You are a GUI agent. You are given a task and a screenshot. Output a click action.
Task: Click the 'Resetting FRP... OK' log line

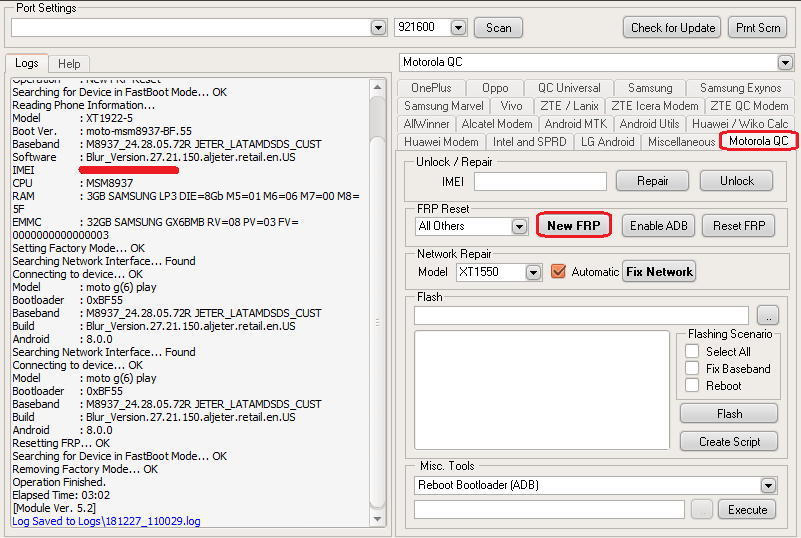click(61, 443)
